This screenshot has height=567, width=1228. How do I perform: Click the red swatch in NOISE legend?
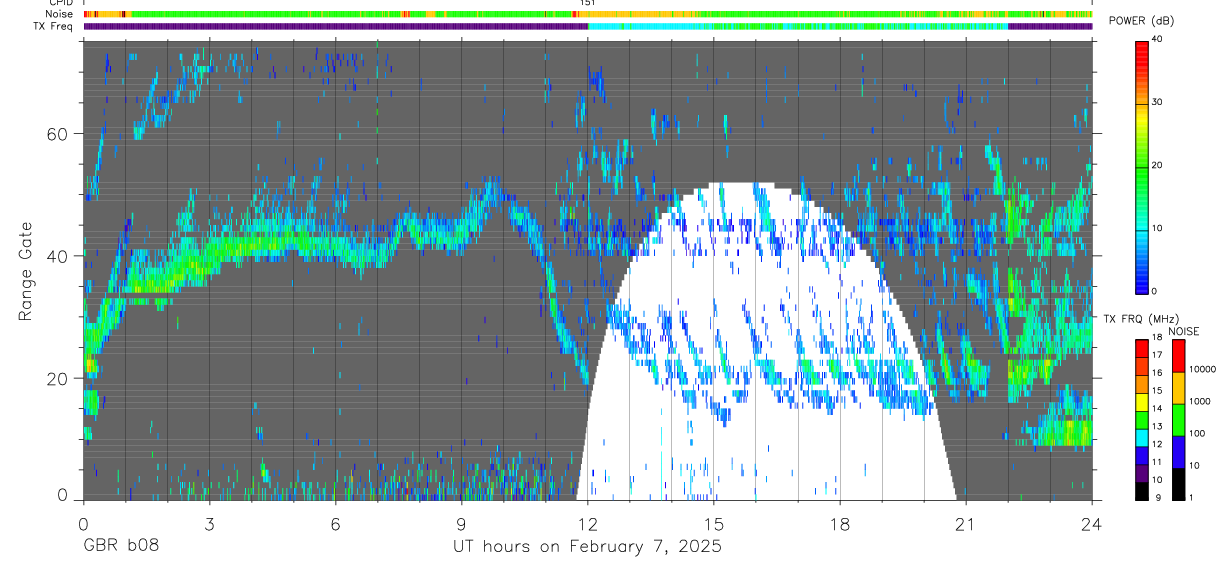click(x=1178, y=355)
